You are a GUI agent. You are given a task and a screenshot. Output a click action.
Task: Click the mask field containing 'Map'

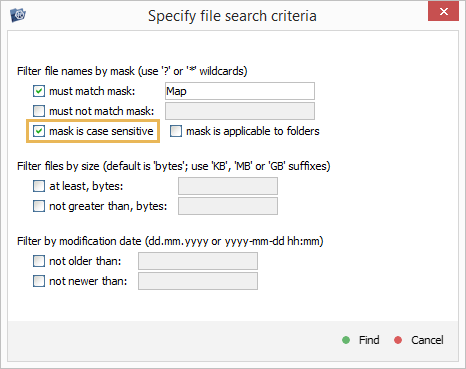point(240,91)
